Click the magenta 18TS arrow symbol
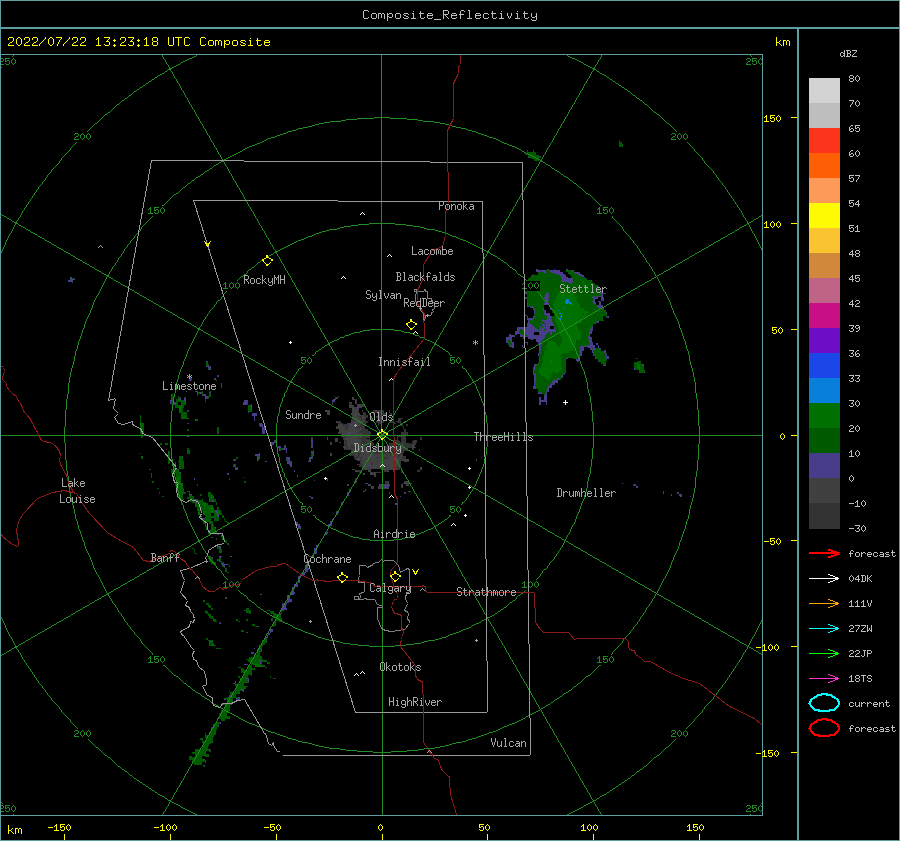This screenshot has height=841, width=900. coord(824,679)
